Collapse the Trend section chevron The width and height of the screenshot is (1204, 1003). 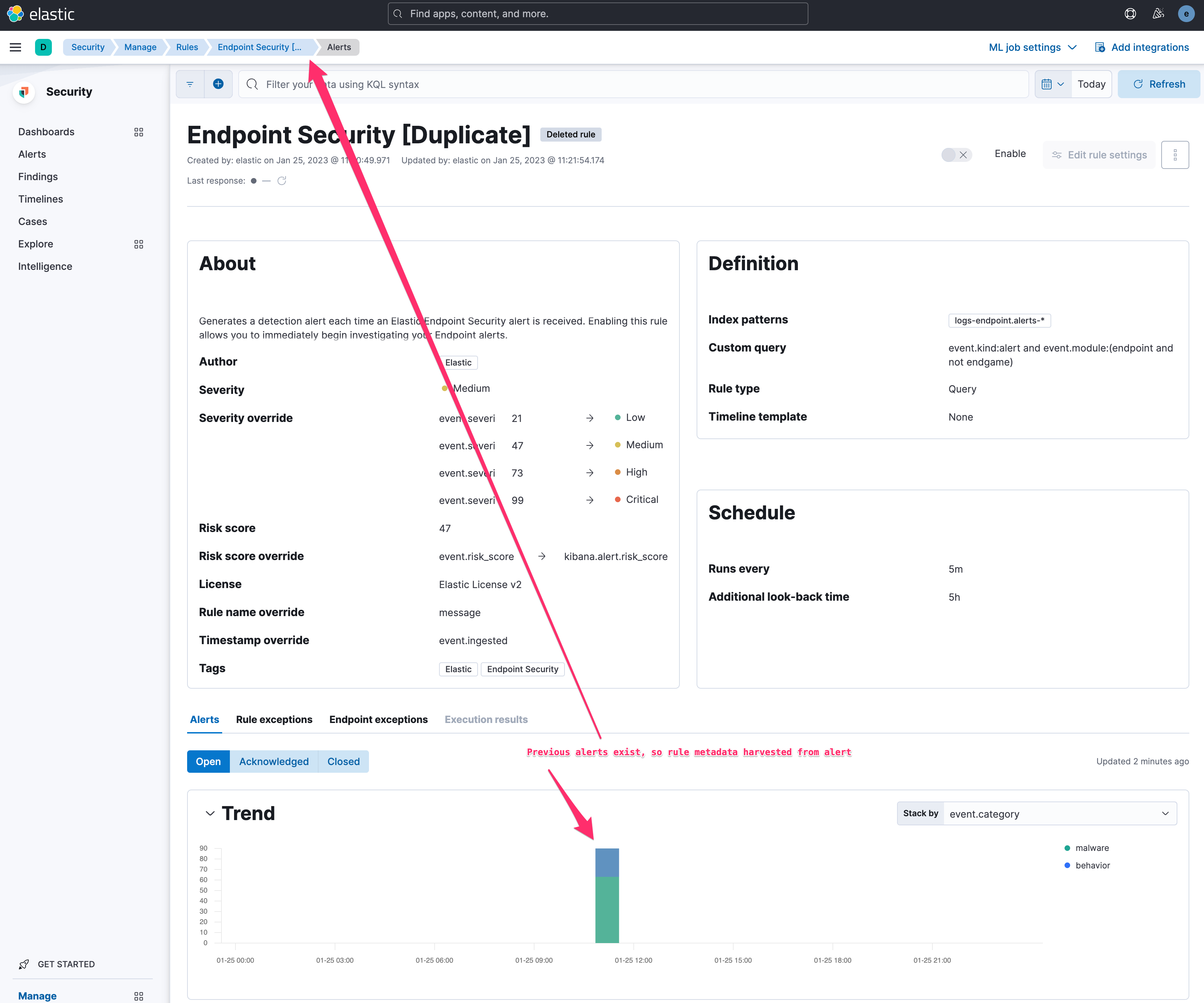[x=210, y=813]
